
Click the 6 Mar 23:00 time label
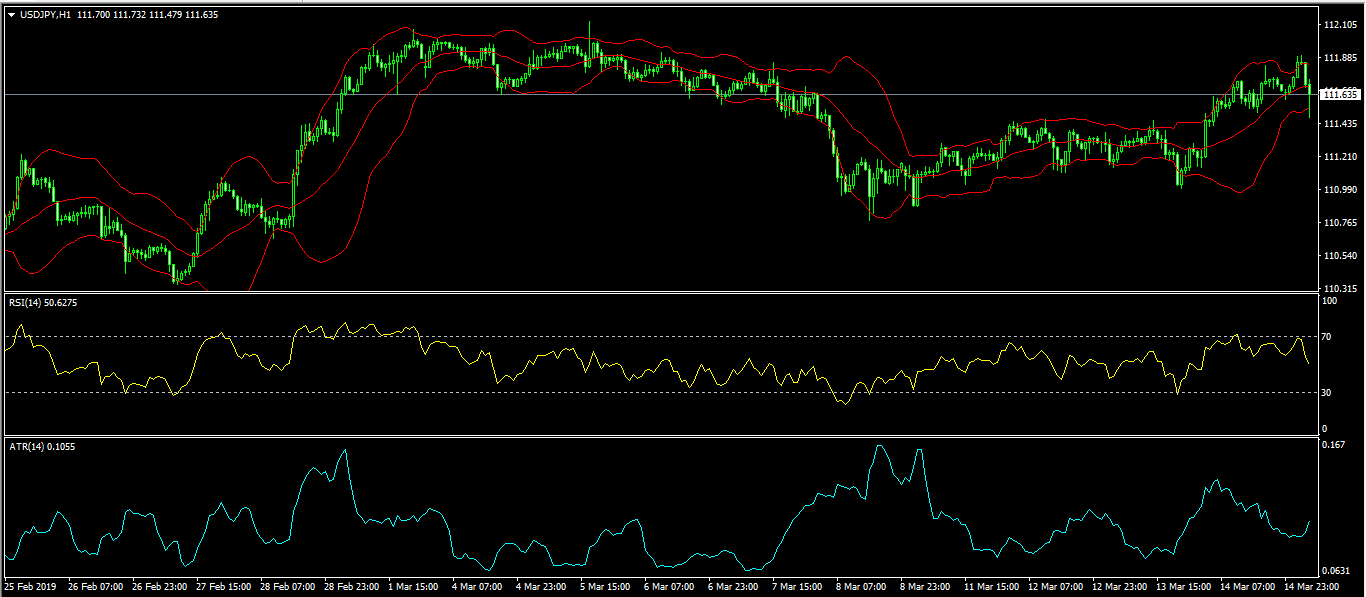click(x=734, y=586)
